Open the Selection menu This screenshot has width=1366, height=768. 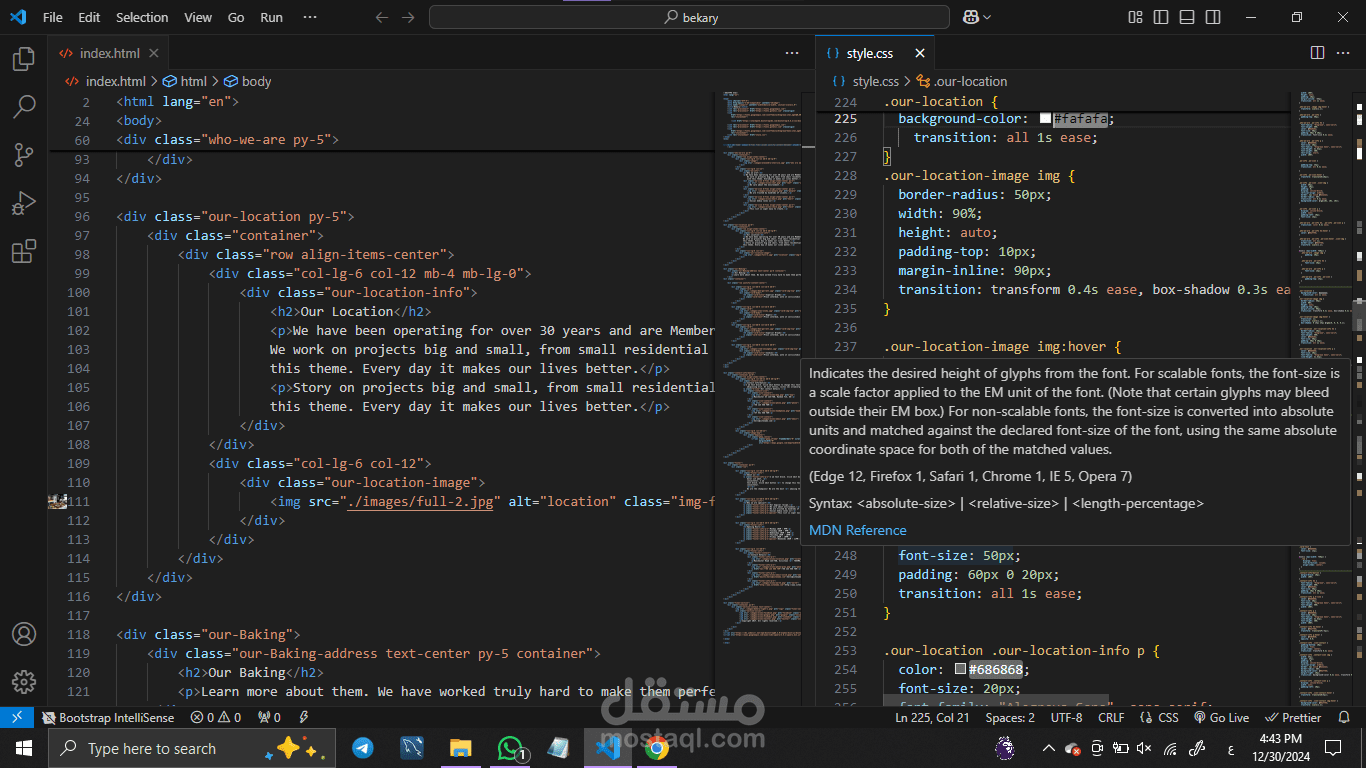142,17
